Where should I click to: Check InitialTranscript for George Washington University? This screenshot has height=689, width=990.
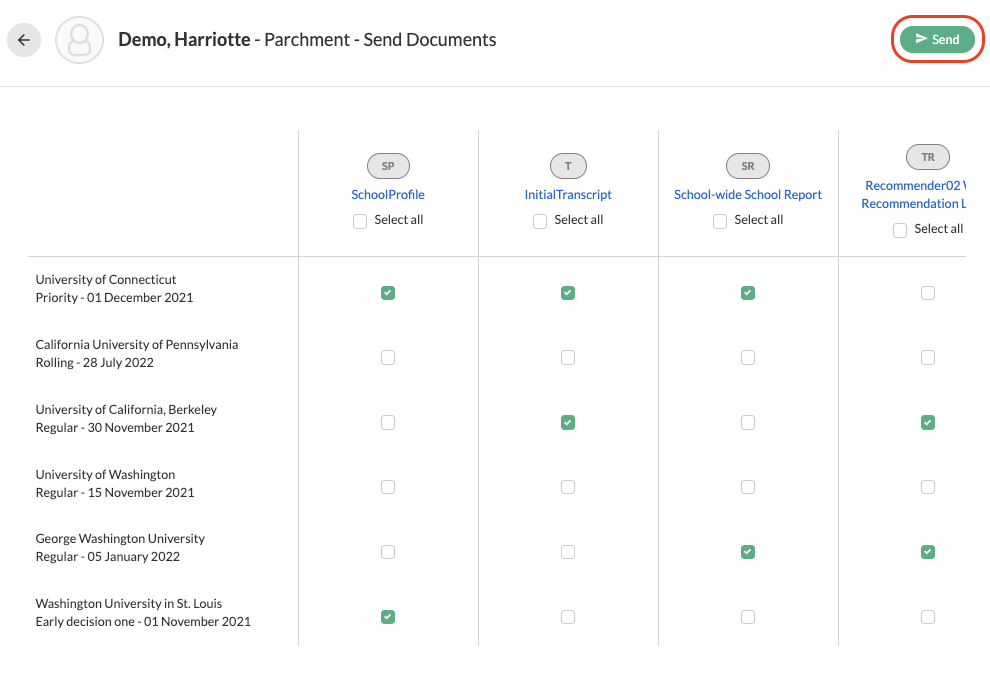(x=568, y=552)
